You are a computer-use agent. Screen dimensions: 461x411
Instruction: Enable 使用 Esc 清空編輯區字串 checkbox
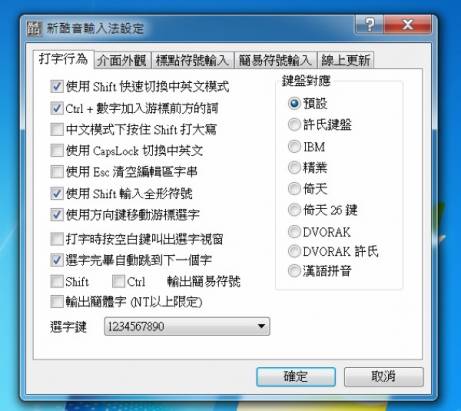[x=57, y=172]
